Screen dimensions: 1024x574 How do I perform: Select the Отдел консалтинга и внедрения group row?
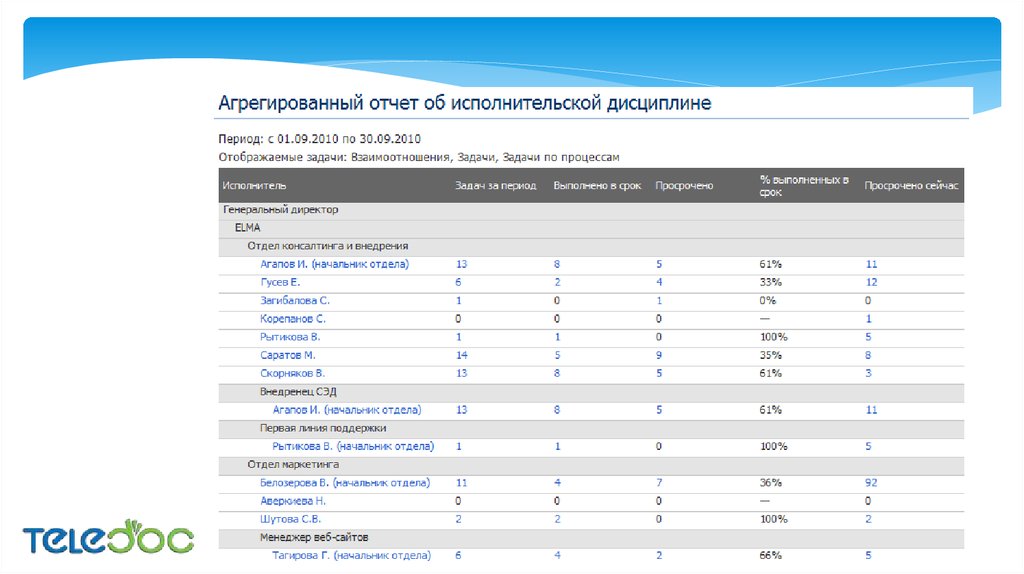coord(328,246)
